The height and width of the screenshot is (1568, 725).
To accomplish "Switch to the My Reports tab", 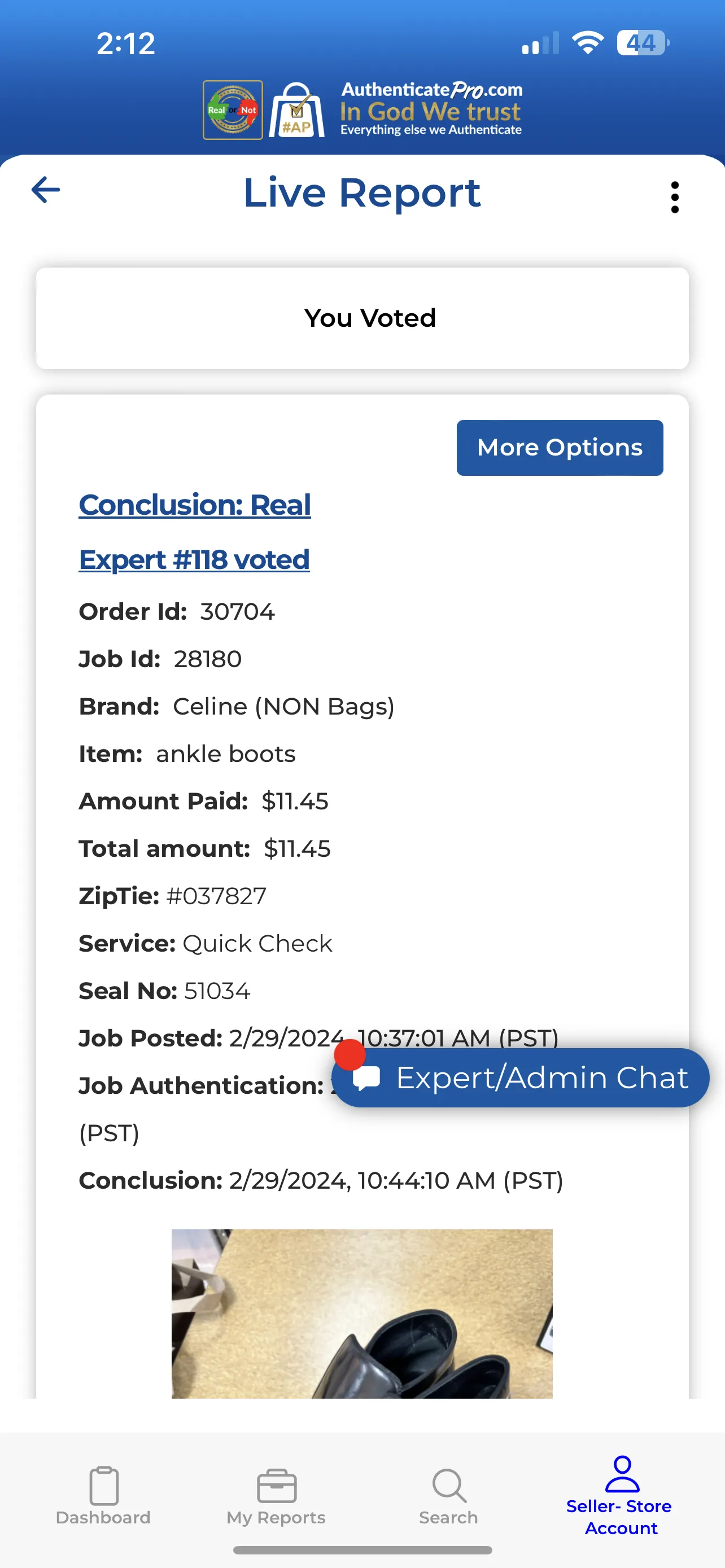I will click(276, 1496).
